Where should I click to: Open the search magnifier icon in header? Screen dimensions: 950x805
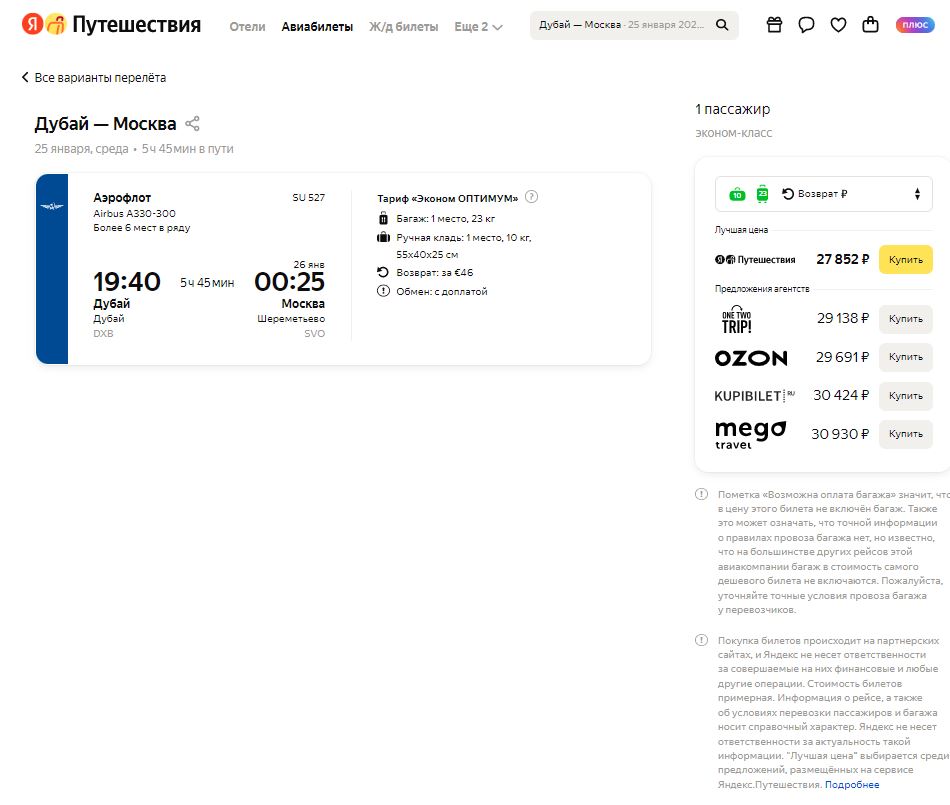click(722, 25)
